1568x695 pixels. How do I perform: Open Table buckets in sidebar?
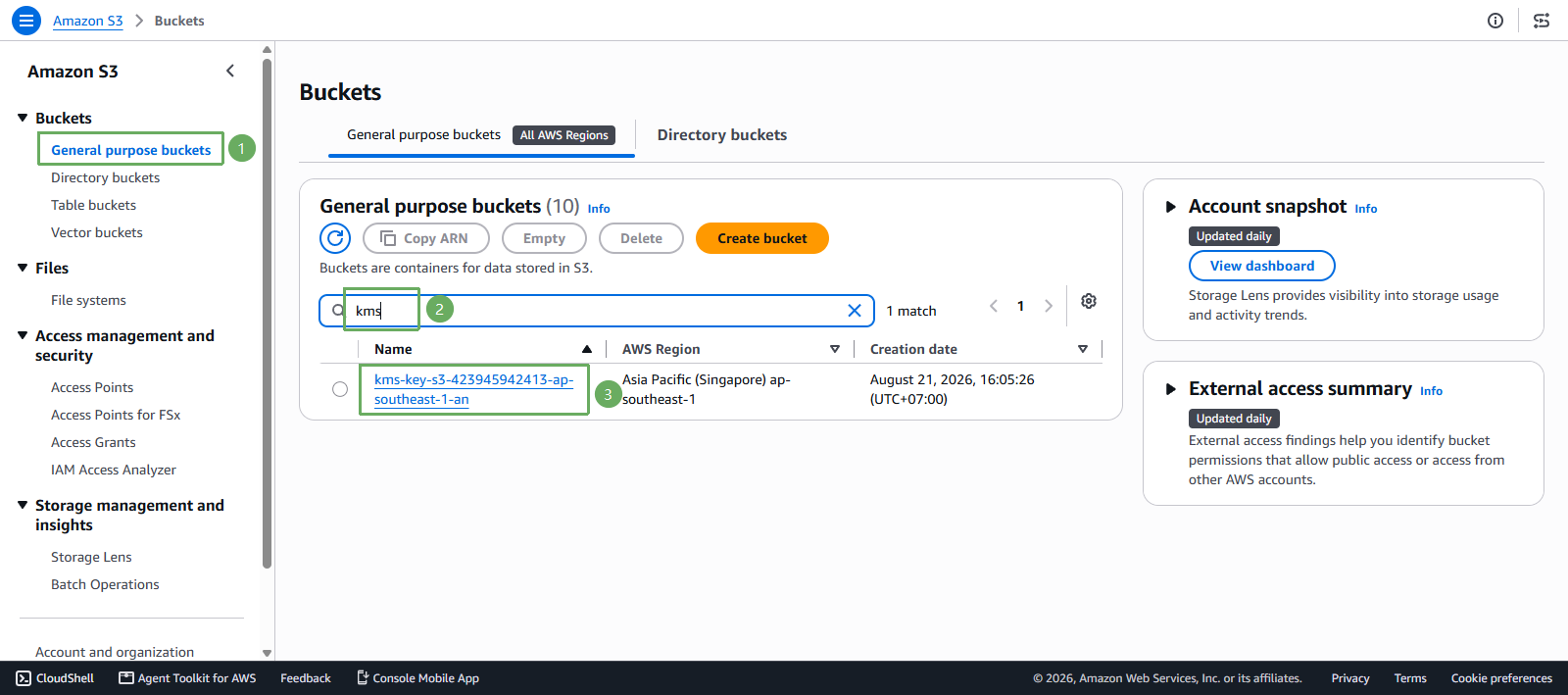click(93, 205)
